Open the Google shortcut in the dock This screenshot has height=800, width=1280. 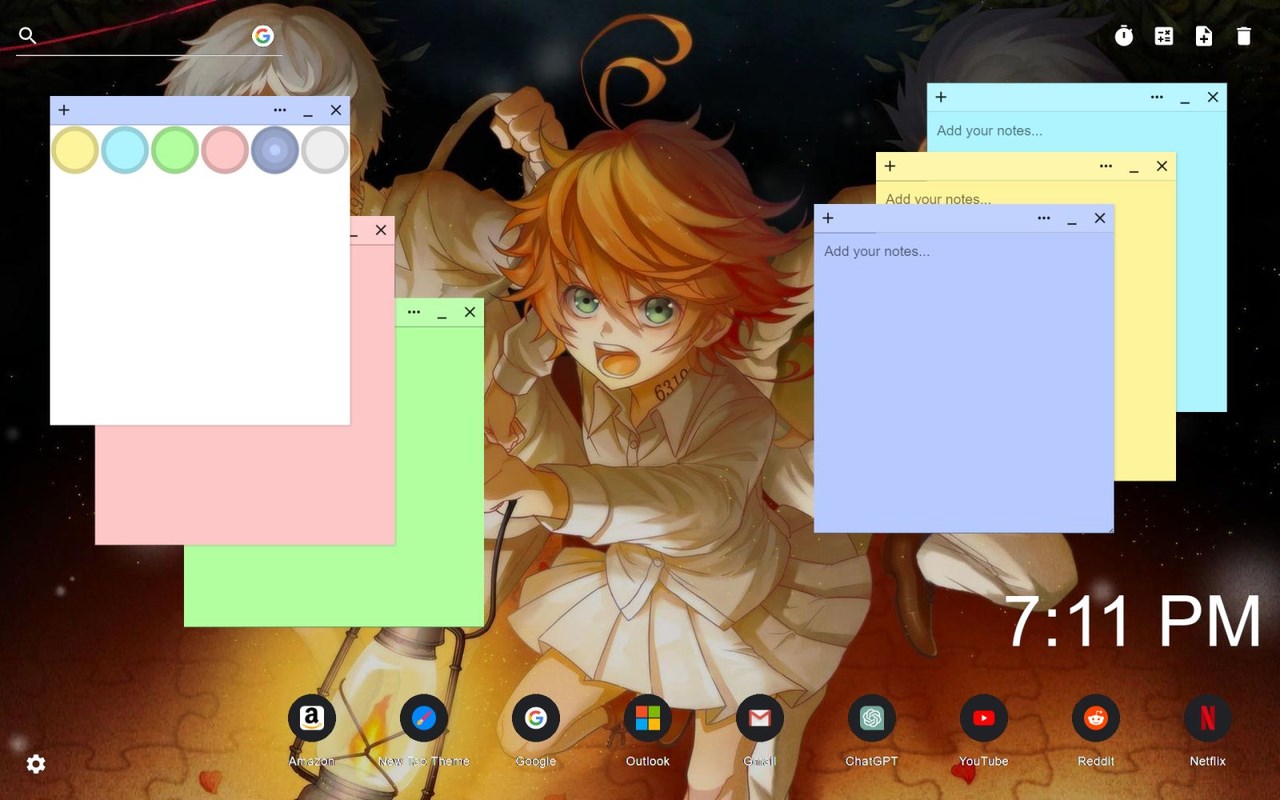point(536,718)
